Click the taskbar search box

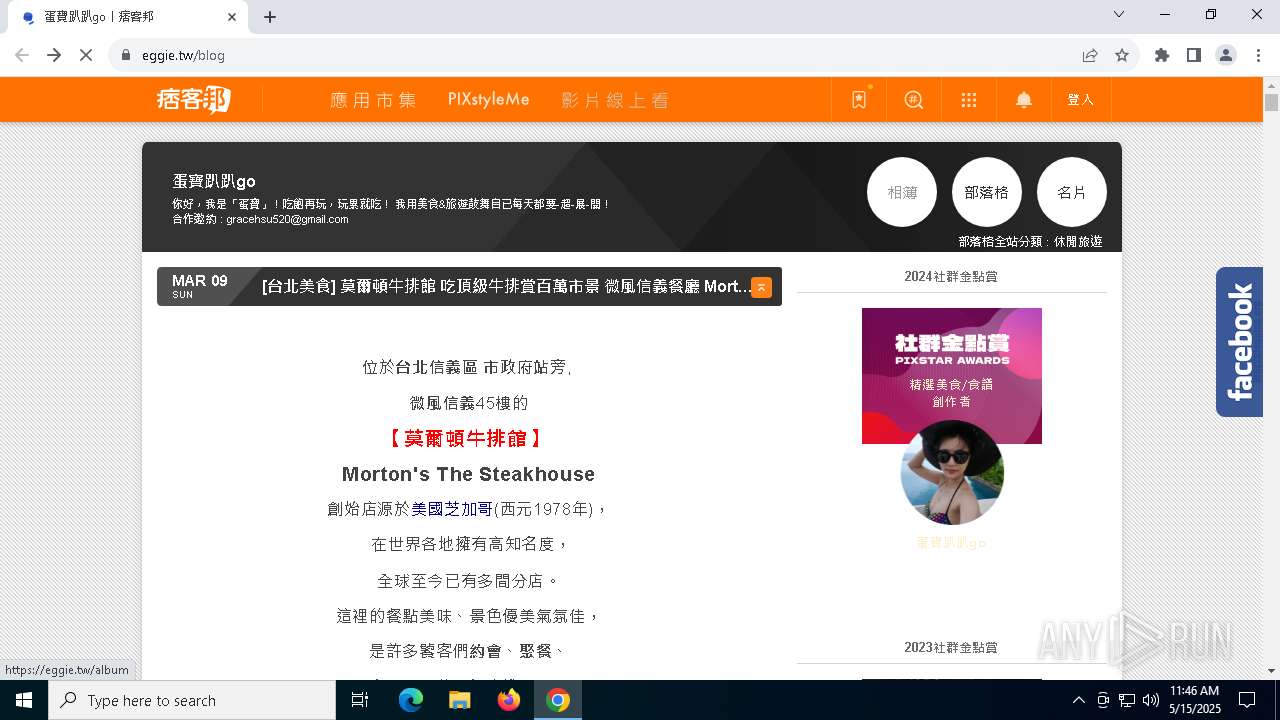click(x=192, y=700)
